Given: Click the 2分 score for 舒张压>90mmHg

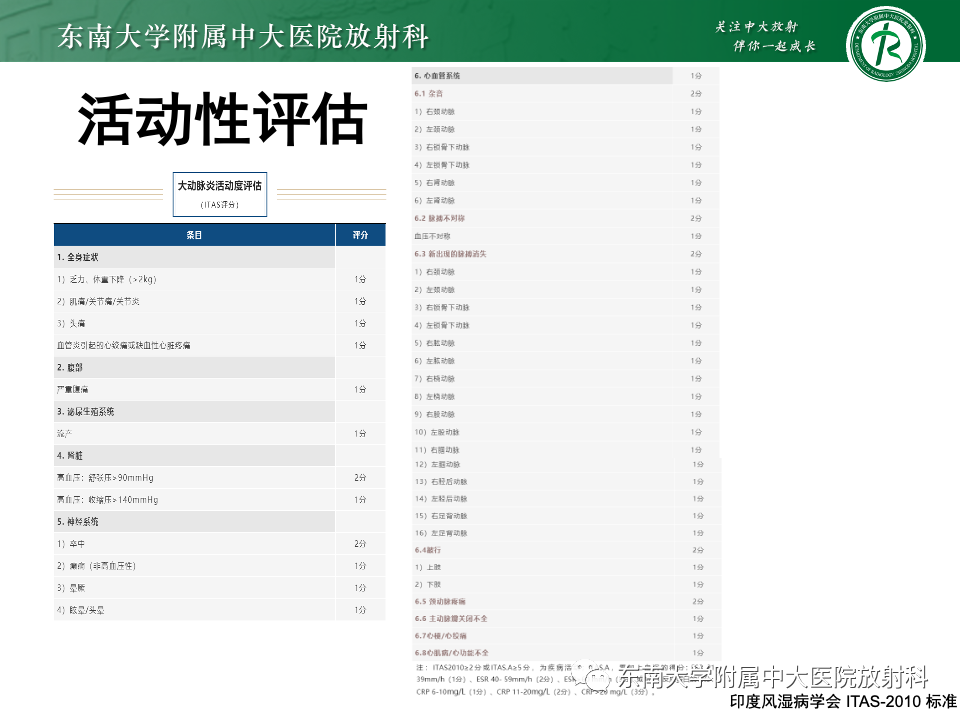Looking at the screenshot, I should 360,478.
